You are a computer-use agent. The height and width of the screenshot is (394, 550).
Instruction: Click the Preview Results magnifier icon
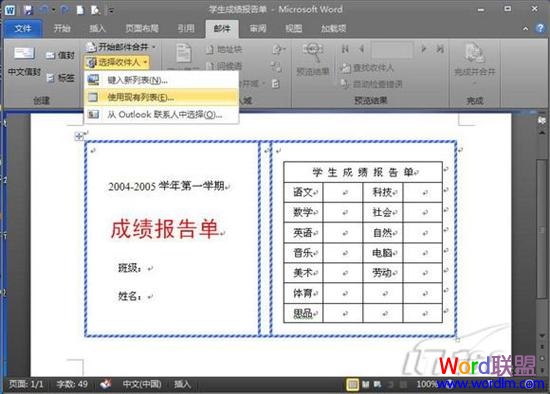(x=313, y=52)
